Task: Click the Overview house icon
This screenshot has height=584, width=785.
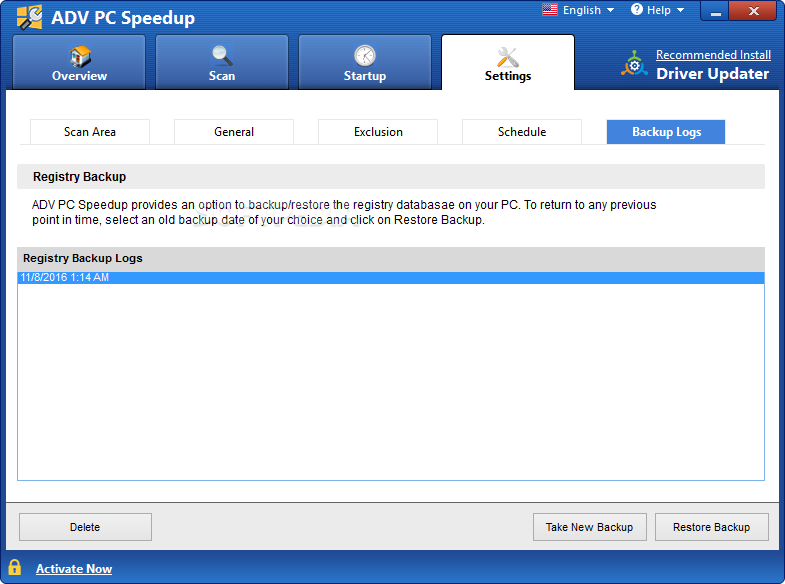Action: point(80,56)
